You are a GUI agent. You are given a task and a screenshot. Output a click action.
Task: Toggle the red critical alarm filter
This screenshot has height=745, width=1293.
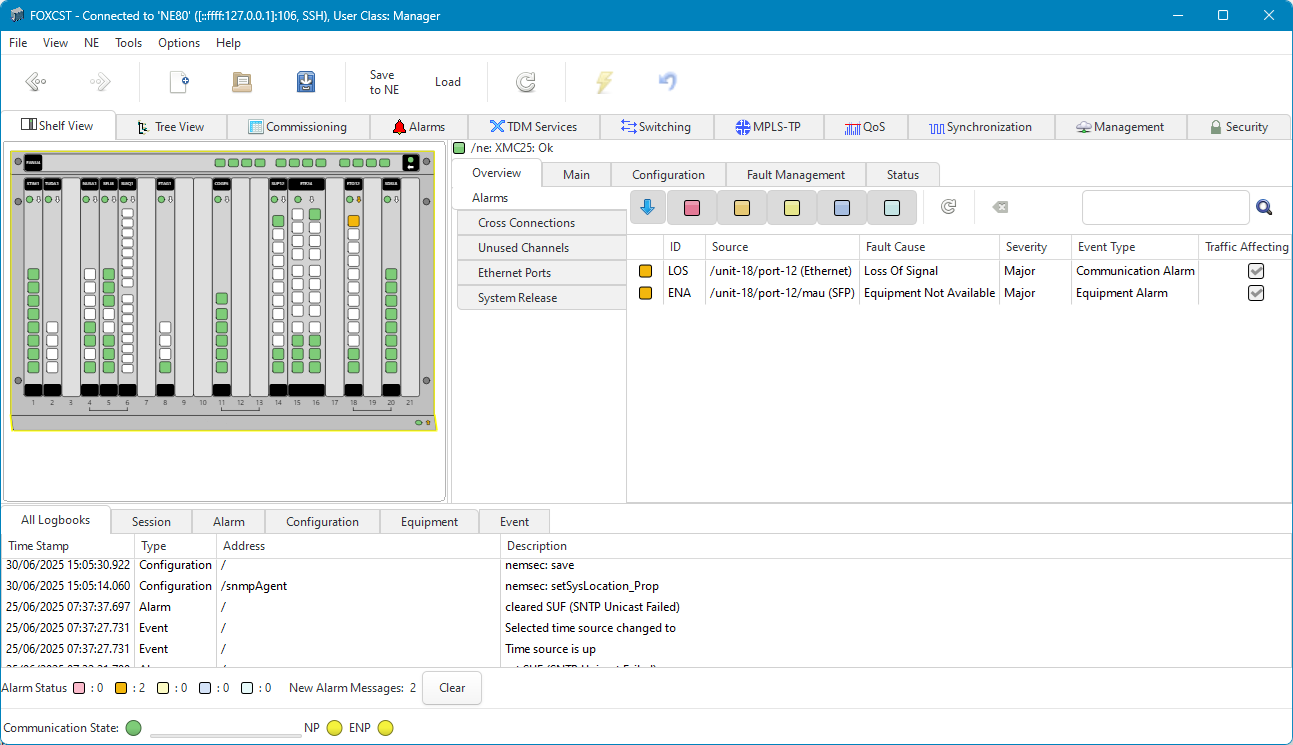pos(692,208)
